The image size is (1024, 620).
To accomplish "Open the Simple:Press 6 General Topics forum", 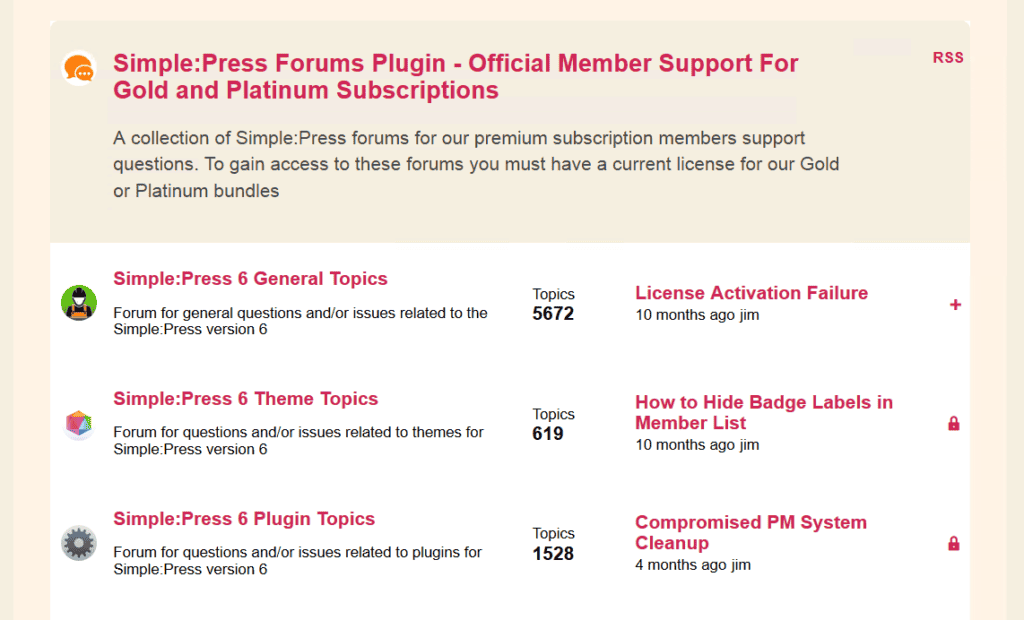I will tap(249, 279).
